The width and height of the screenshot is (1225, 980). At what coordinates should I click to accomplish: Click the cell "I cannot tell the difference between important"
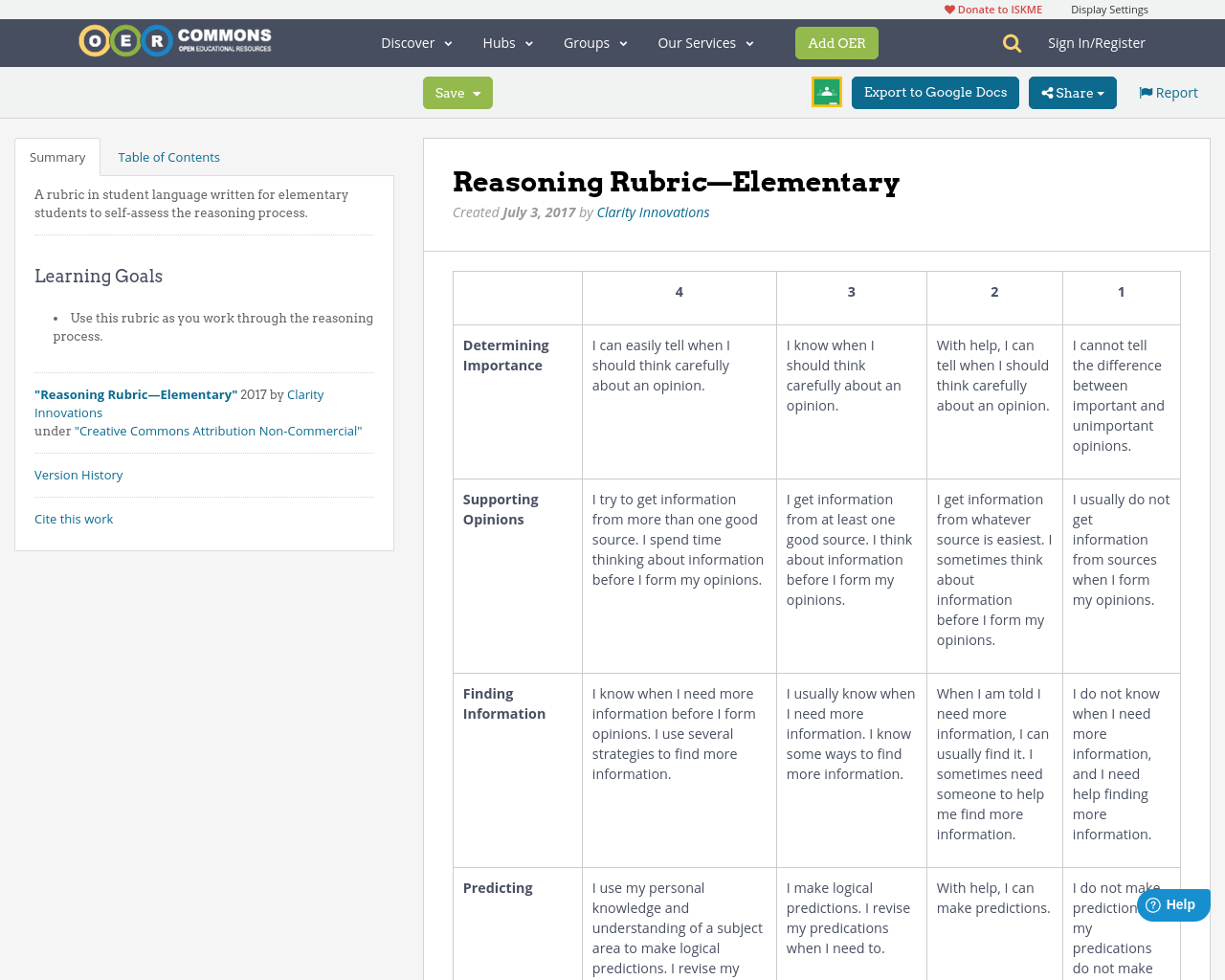(x=1122, y=402)
